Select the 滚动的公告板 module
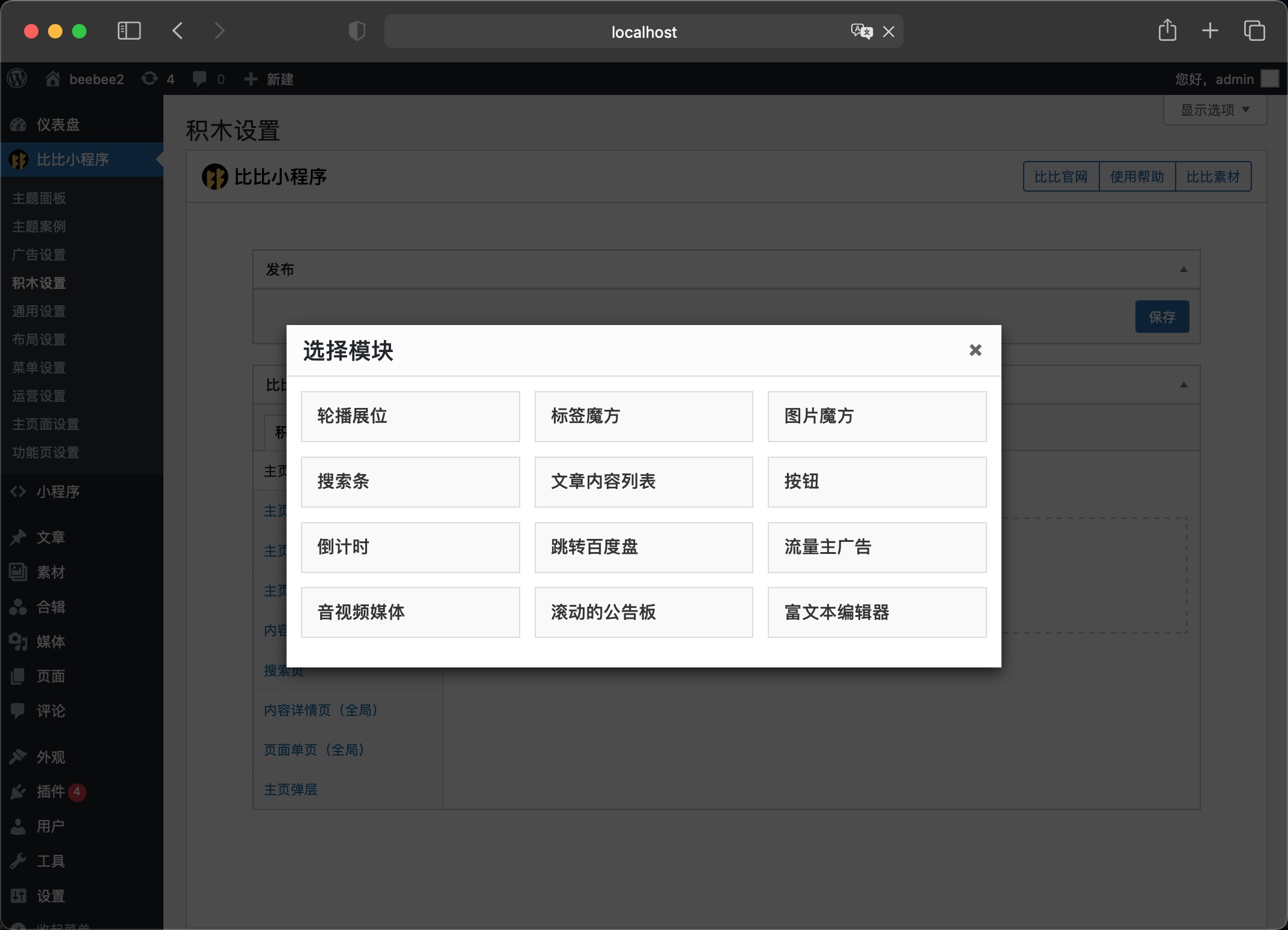The height and width of the screenshot is (930, 1288). point(643,612)
